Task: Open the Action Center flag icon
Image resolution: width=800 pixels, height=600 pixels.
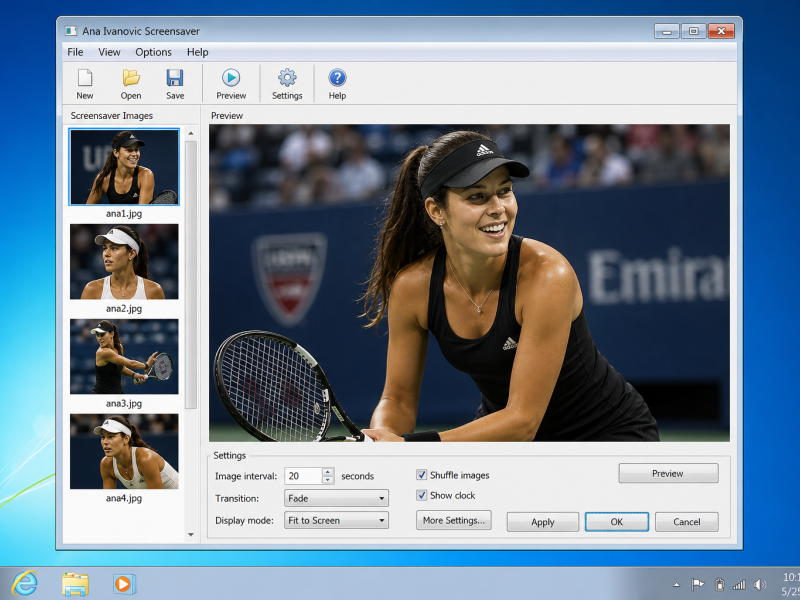Action: pos(697,584)
